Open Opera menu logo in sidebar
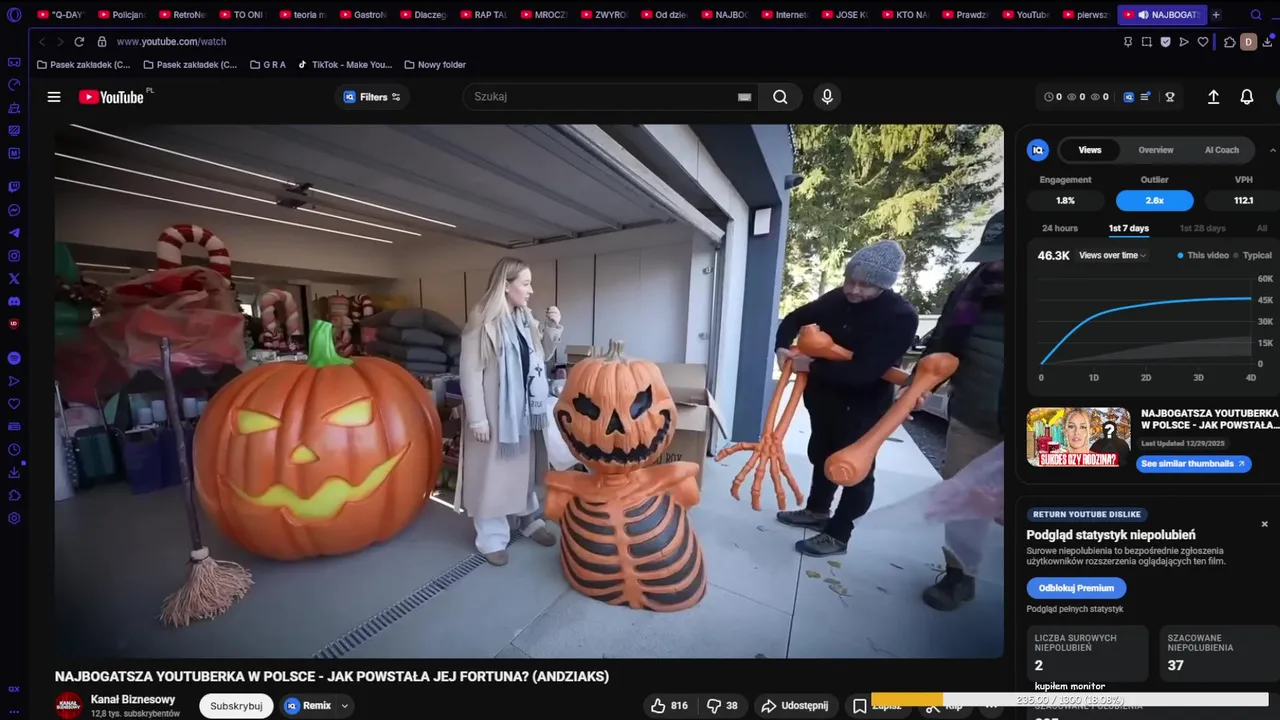Screen dimensions: 1280x720 [x=14, y=15]
